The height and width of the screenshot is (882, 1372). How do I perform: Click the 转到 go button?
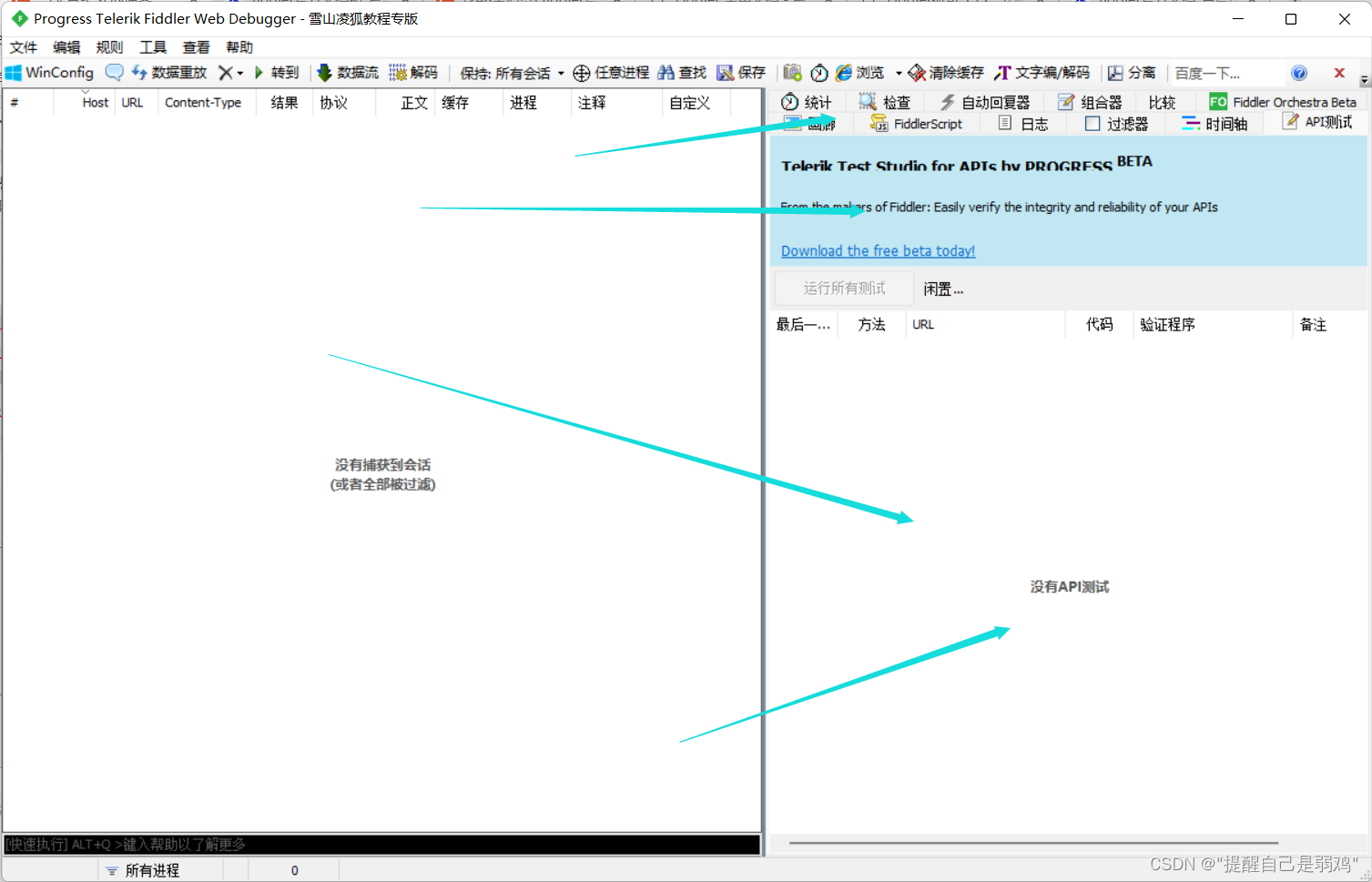click(x=276, y=73)
